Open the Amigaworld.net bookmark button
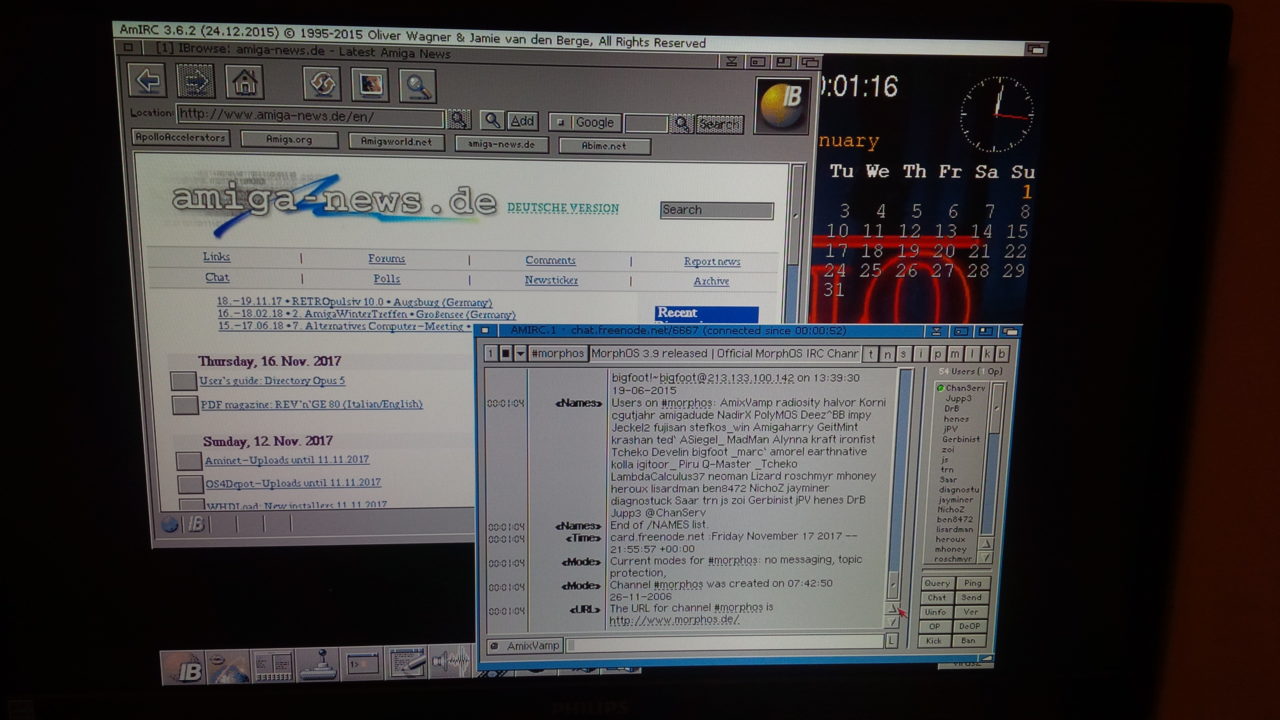Screen dimensions: 1280x720 [x=396, y=142]
